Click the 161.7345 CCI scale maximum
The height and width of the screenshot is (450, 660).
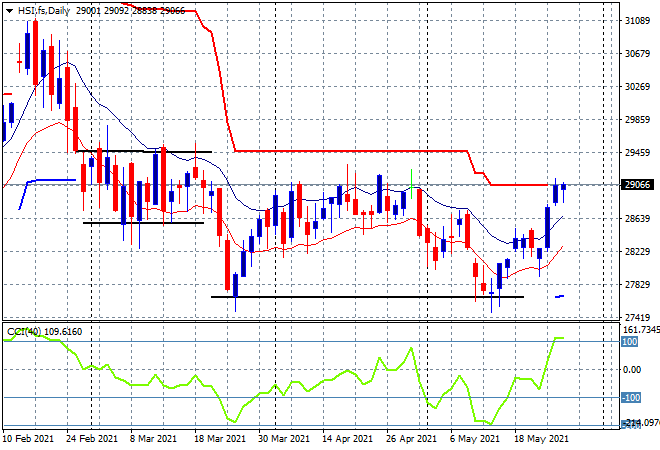pos(641,330)
